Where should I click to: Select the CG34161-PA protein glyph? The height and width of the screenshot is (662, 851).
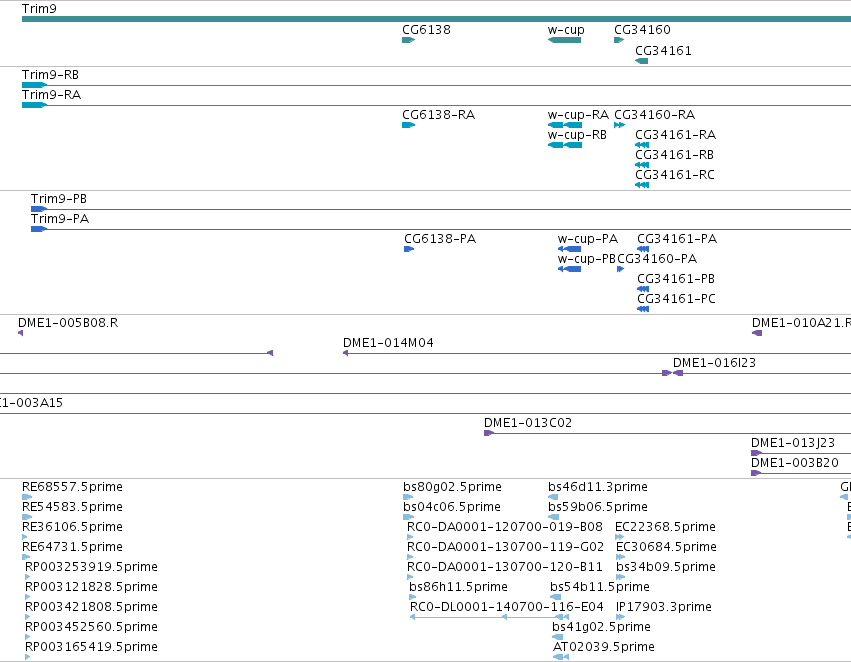643,249
